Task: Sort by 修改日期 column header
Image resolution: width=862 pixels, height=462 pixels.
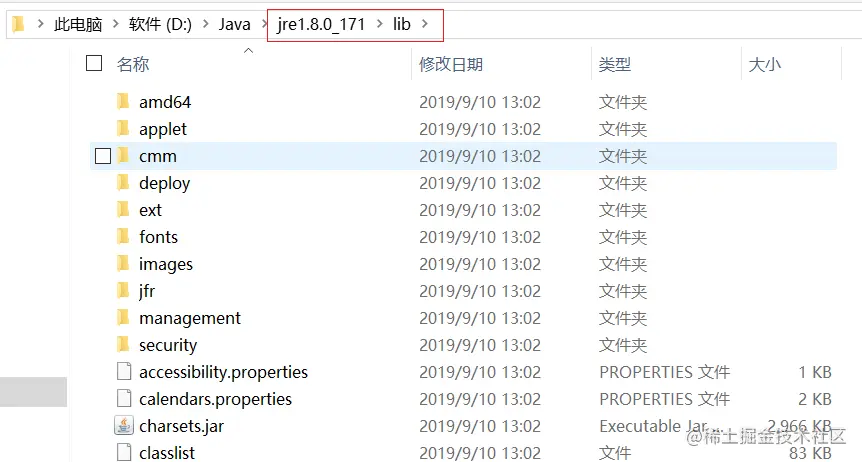Action: 451,64
